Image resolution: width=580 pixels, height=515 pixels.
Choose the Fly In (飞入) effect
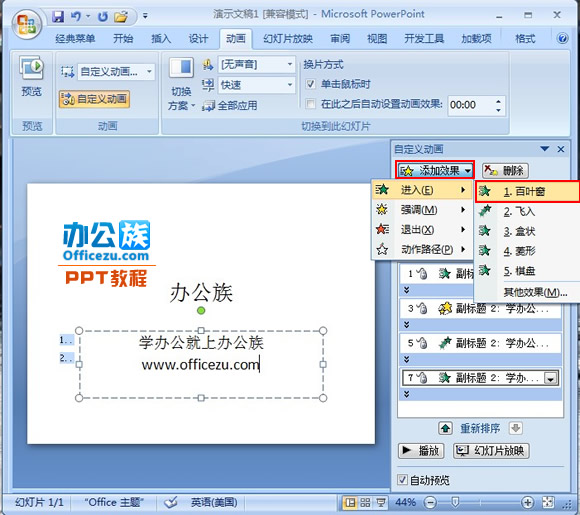pos(527,211)
